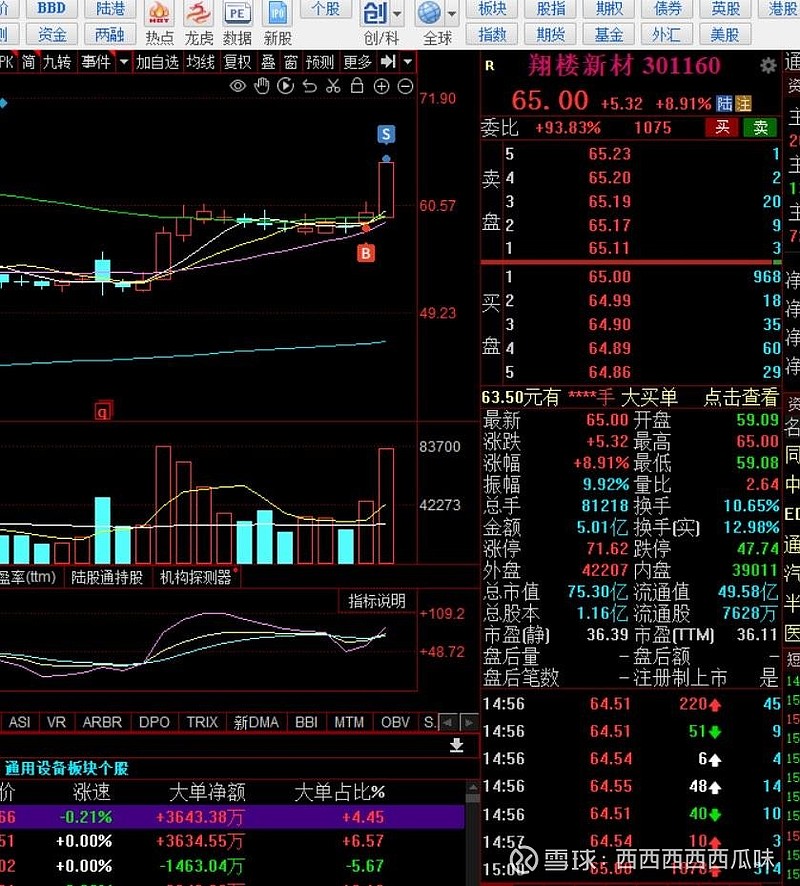Start chart replay with the play icon
This screenshot has width=800, height=886.
pyautogui.click(x=285, y=86)
